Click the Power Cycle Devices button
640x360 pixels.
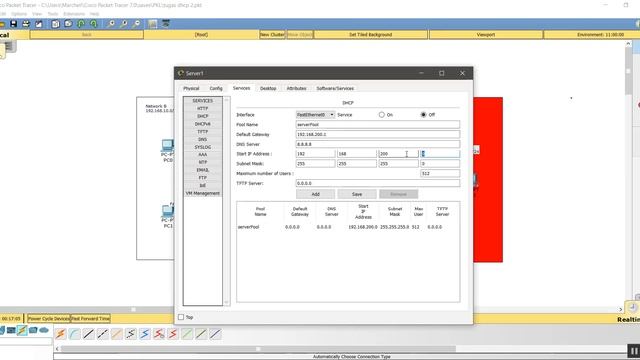49,318
